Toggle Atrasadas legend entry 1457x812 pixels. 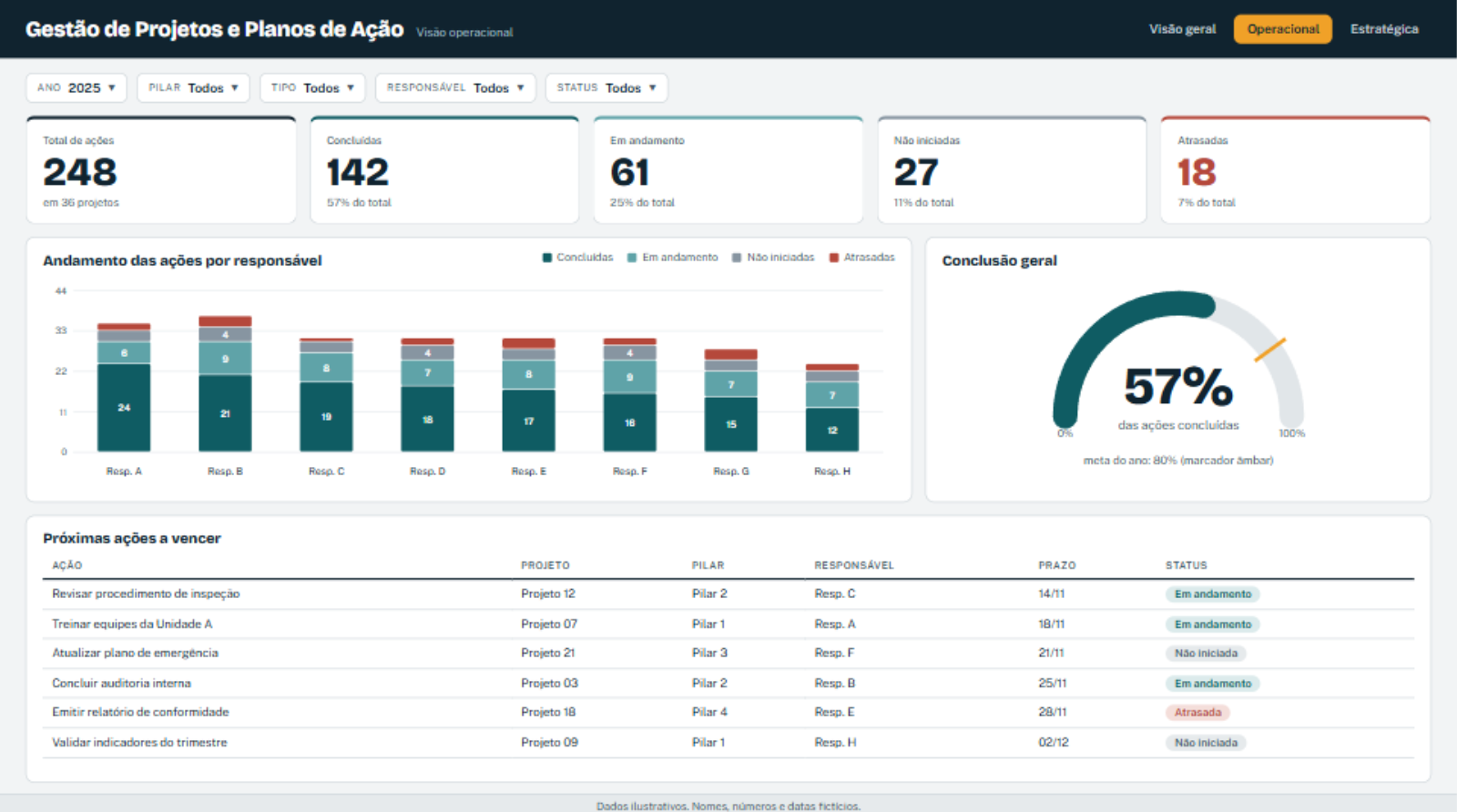(862, 258)
